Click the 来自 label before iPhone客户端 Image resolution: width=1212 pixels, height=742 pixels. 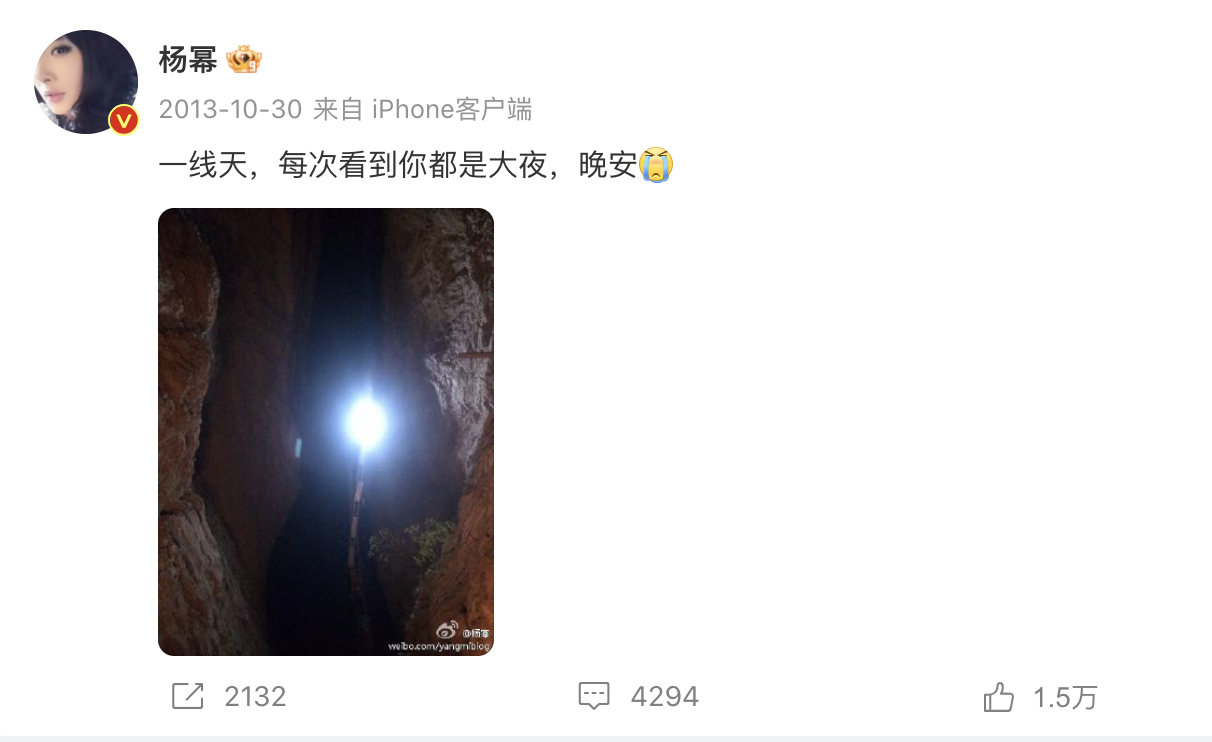pos(338,110)
